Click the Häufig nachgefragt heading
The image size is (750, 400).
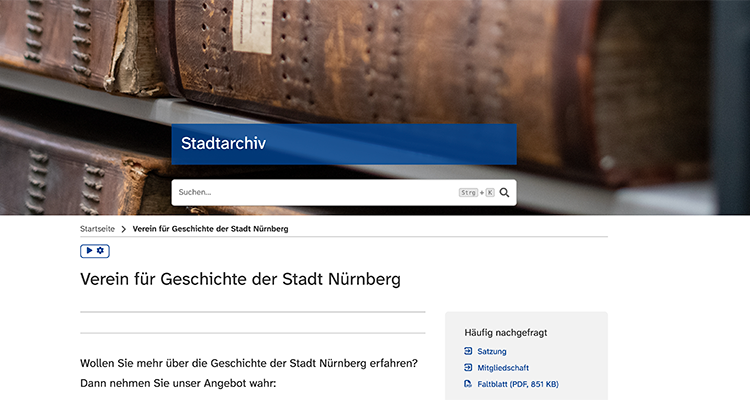(x=506, y=333)
